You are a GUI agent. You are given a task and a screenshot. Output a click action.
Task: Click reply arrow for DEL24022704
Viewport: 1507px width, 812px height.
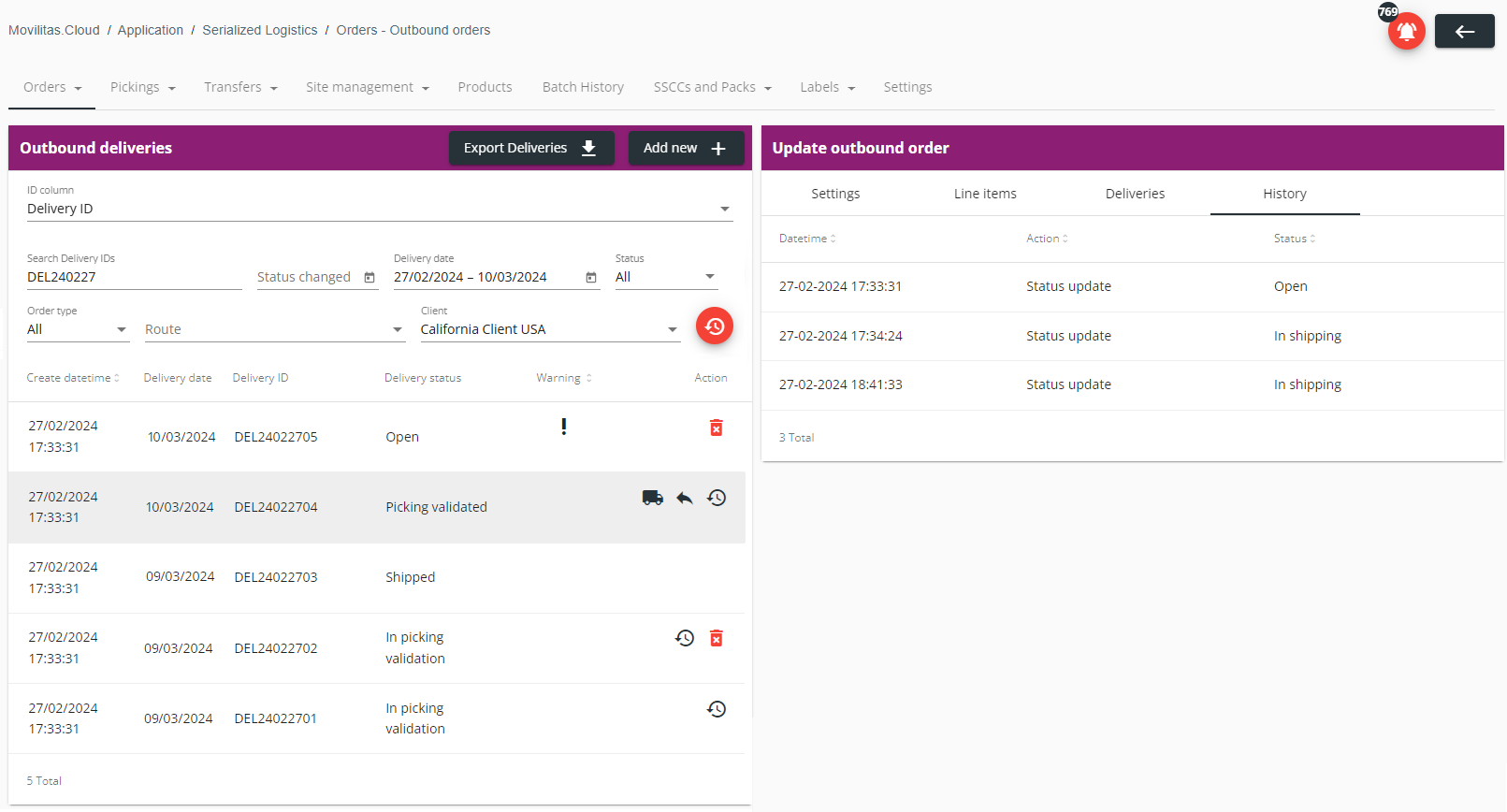(685, 498)
